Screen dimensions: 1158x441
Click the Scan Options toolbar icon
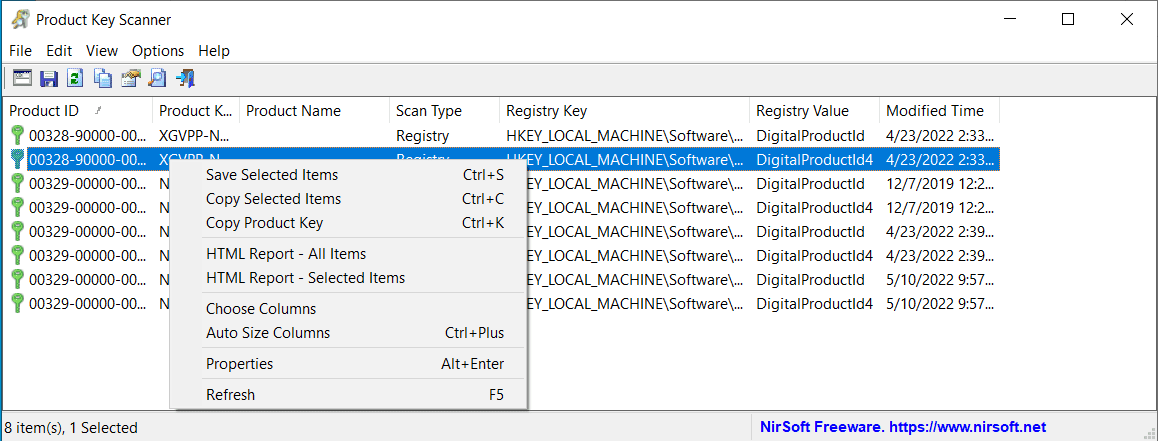[x=22, y=78]
